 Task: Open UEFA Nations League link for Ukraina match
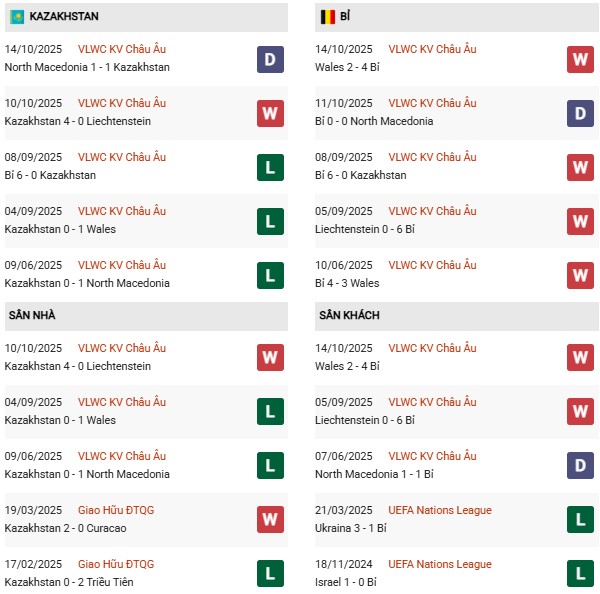pos(440,510)
